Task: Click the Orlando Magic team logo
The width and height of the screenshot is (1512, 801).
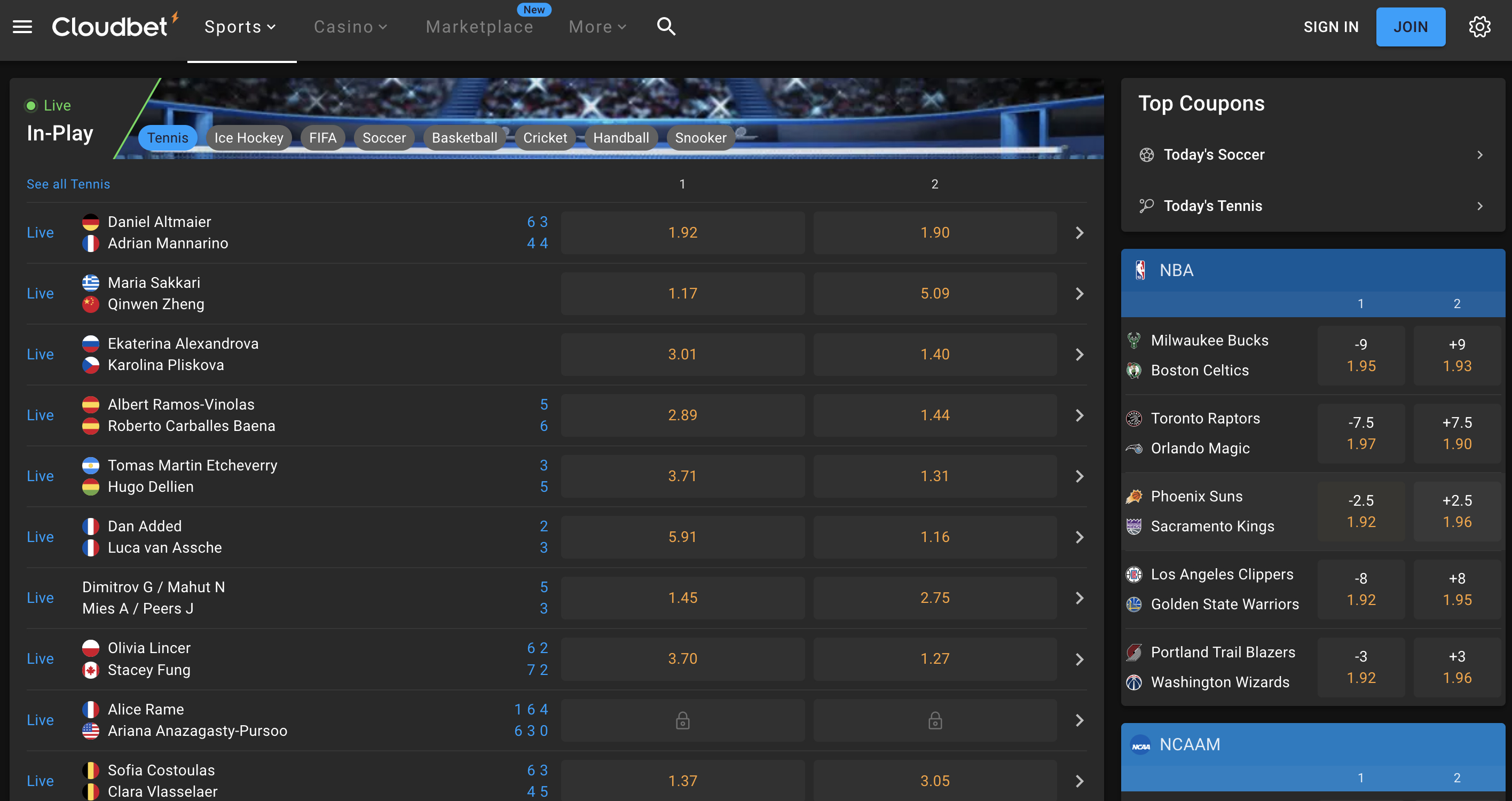Action: 1134,449
